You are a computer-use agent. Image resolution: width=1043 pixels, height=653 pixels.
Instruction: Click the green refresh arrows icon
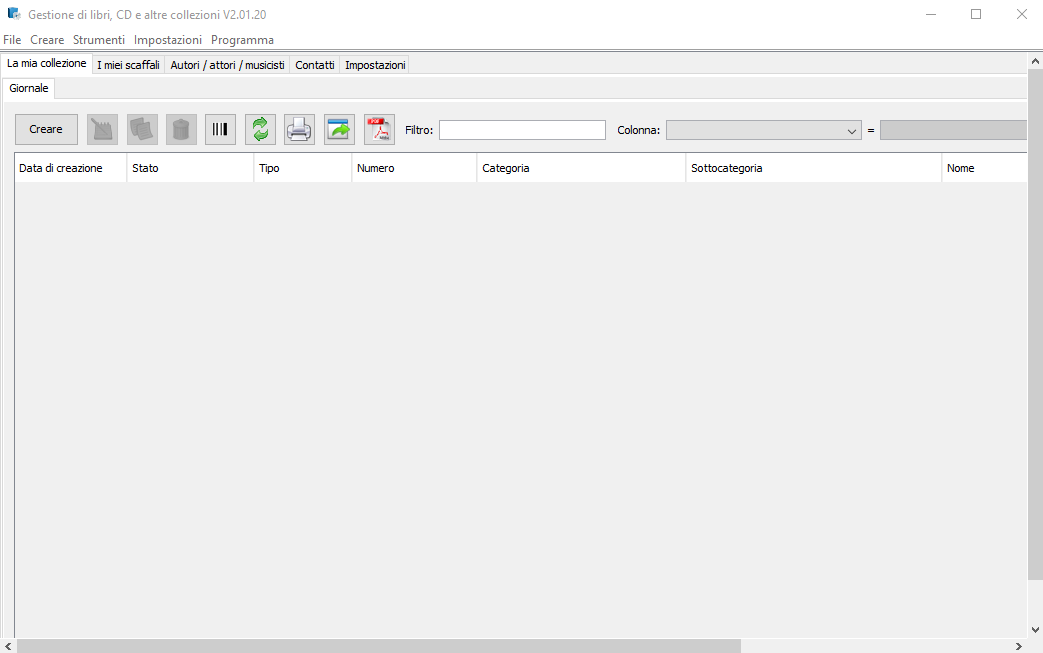click(x=260, y=129)
